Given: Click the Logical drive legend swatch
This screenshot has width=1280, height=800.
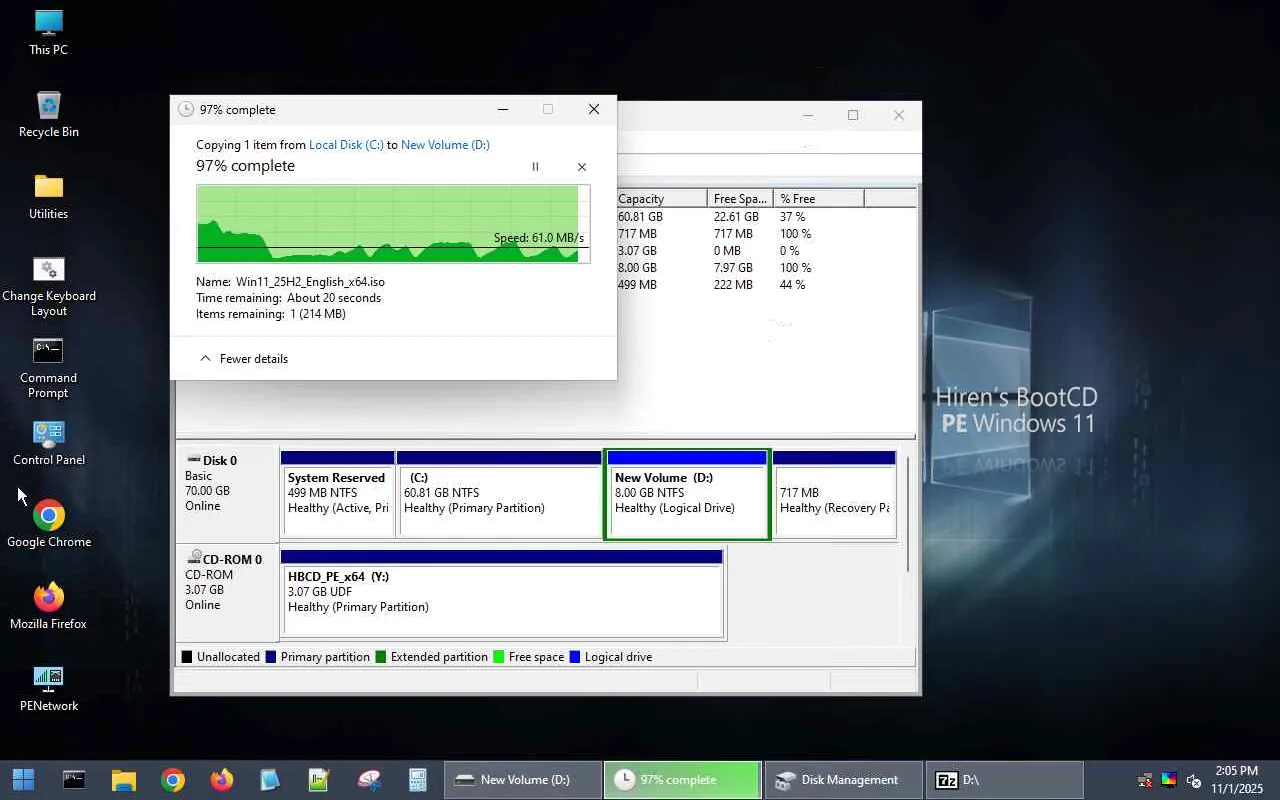Looking at the screenshot, I should [574, 657].
